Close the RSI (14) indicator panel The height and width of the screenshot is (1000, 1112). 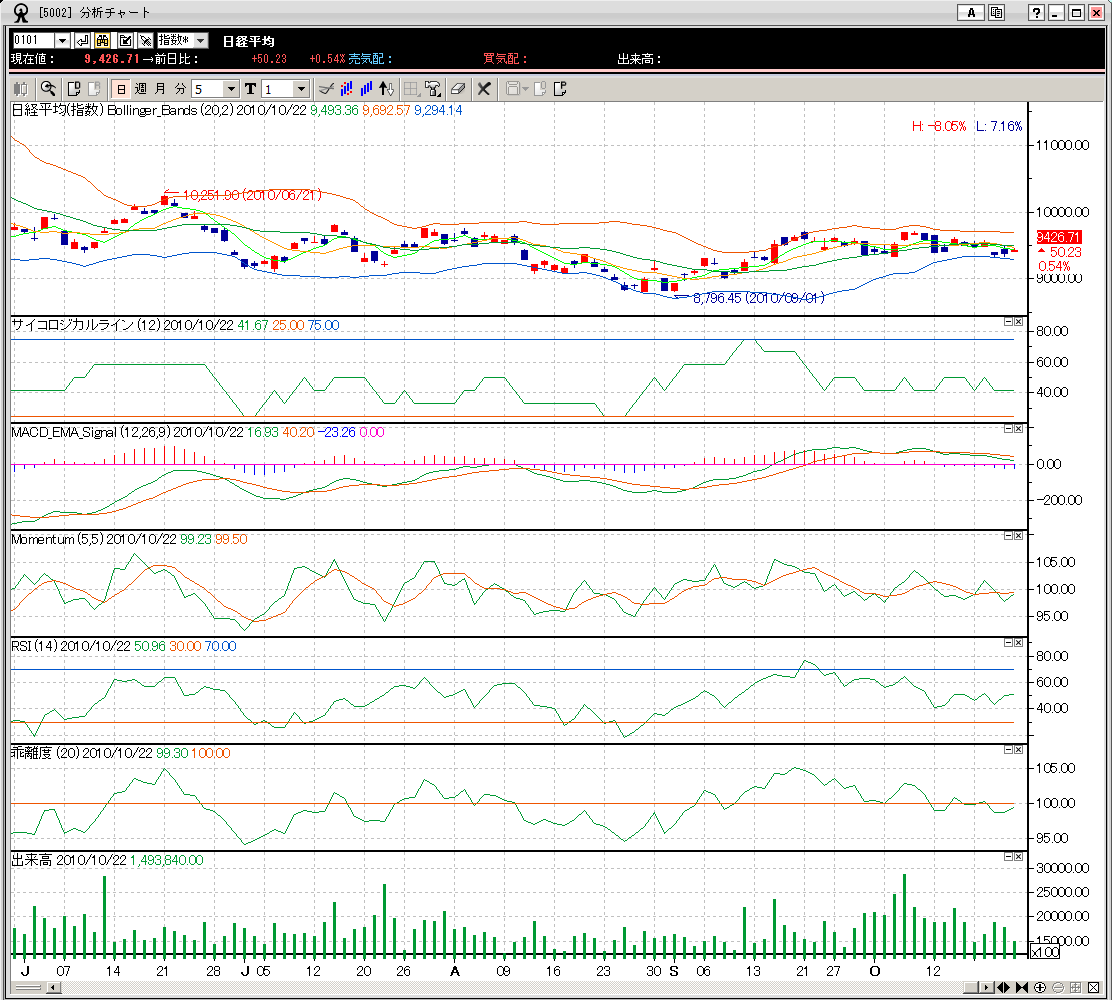[1018, 643]
